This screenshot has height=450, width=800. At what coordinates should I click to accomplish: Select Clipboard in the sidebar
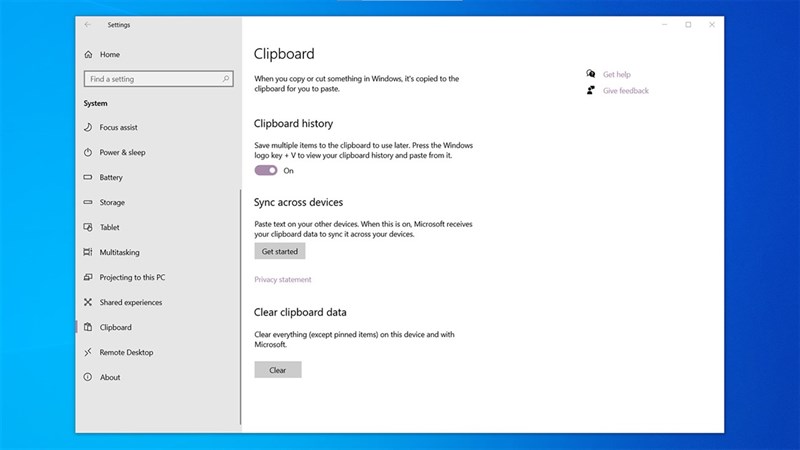[x=115, y=327]
